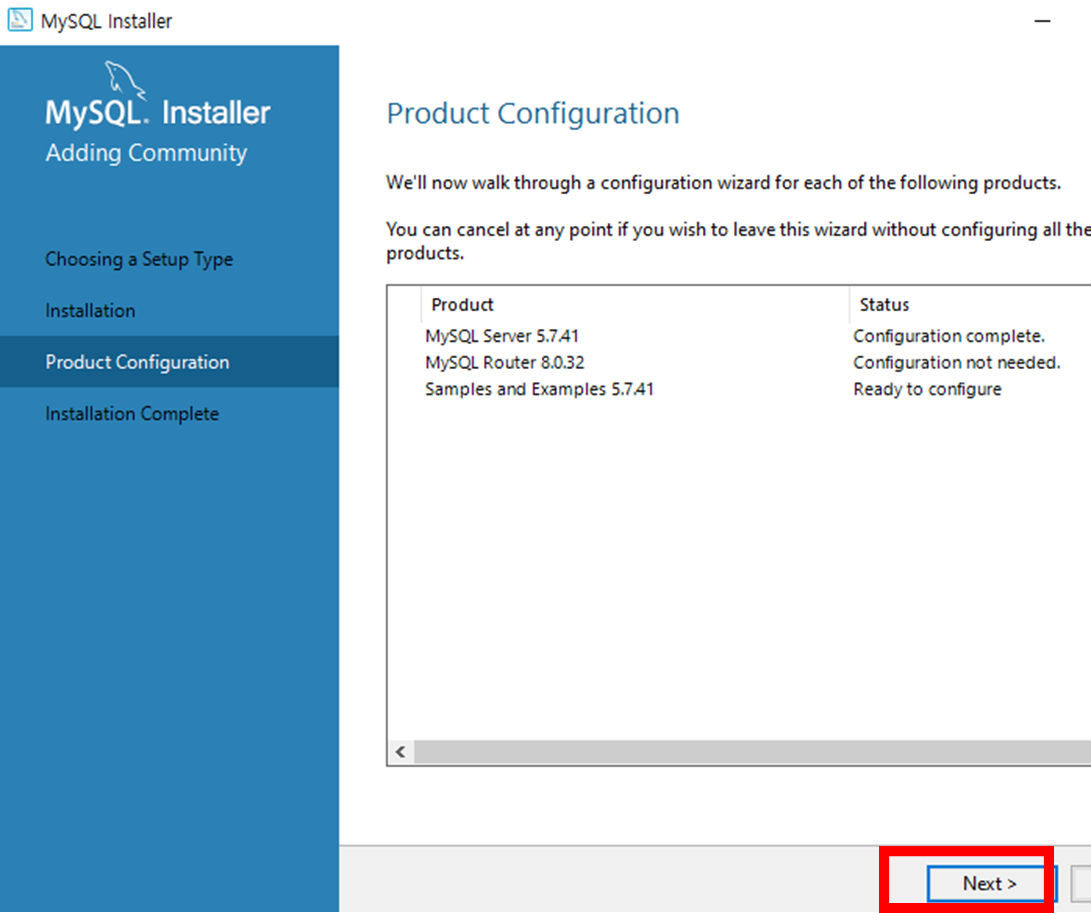Click the 'MySQL Installer' window title text

(106, 21)
